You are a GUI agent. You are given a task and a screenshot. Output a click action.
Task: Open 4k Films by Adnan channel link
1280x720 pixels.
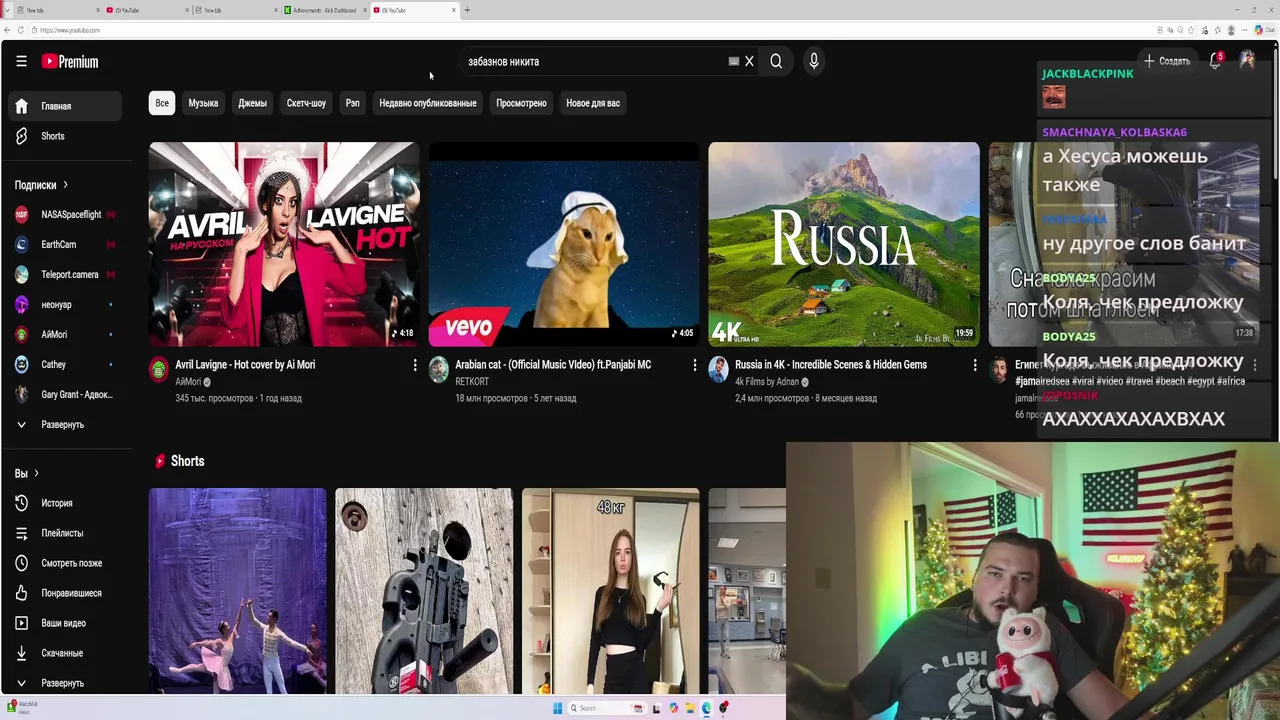[x=767, y=382]
